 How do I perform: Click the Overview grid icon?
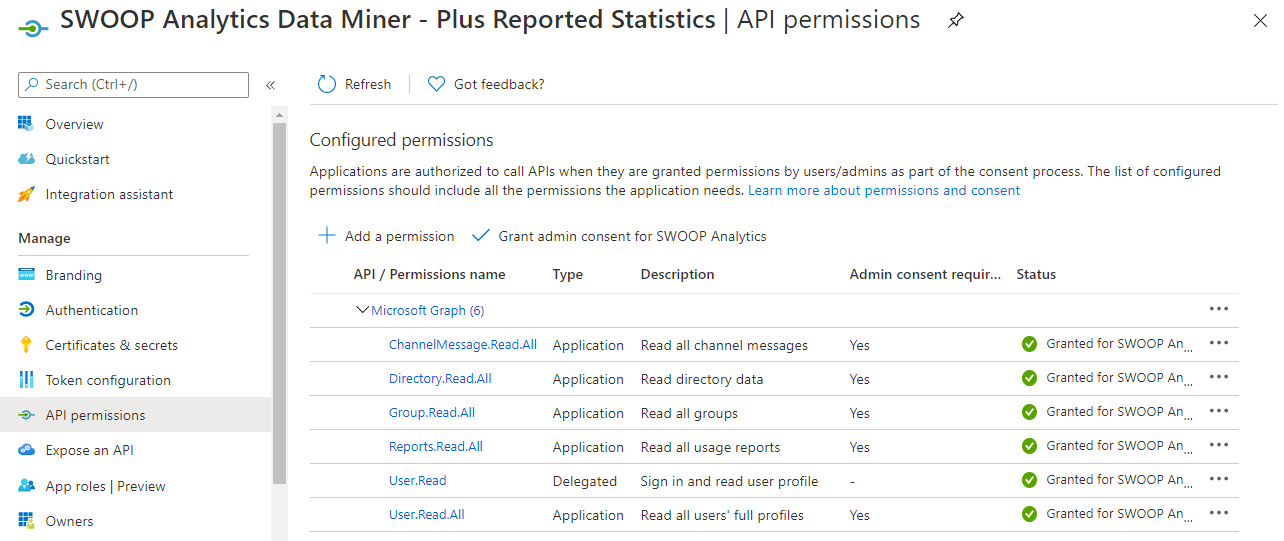pyautogui.click(x=27, y=124)
